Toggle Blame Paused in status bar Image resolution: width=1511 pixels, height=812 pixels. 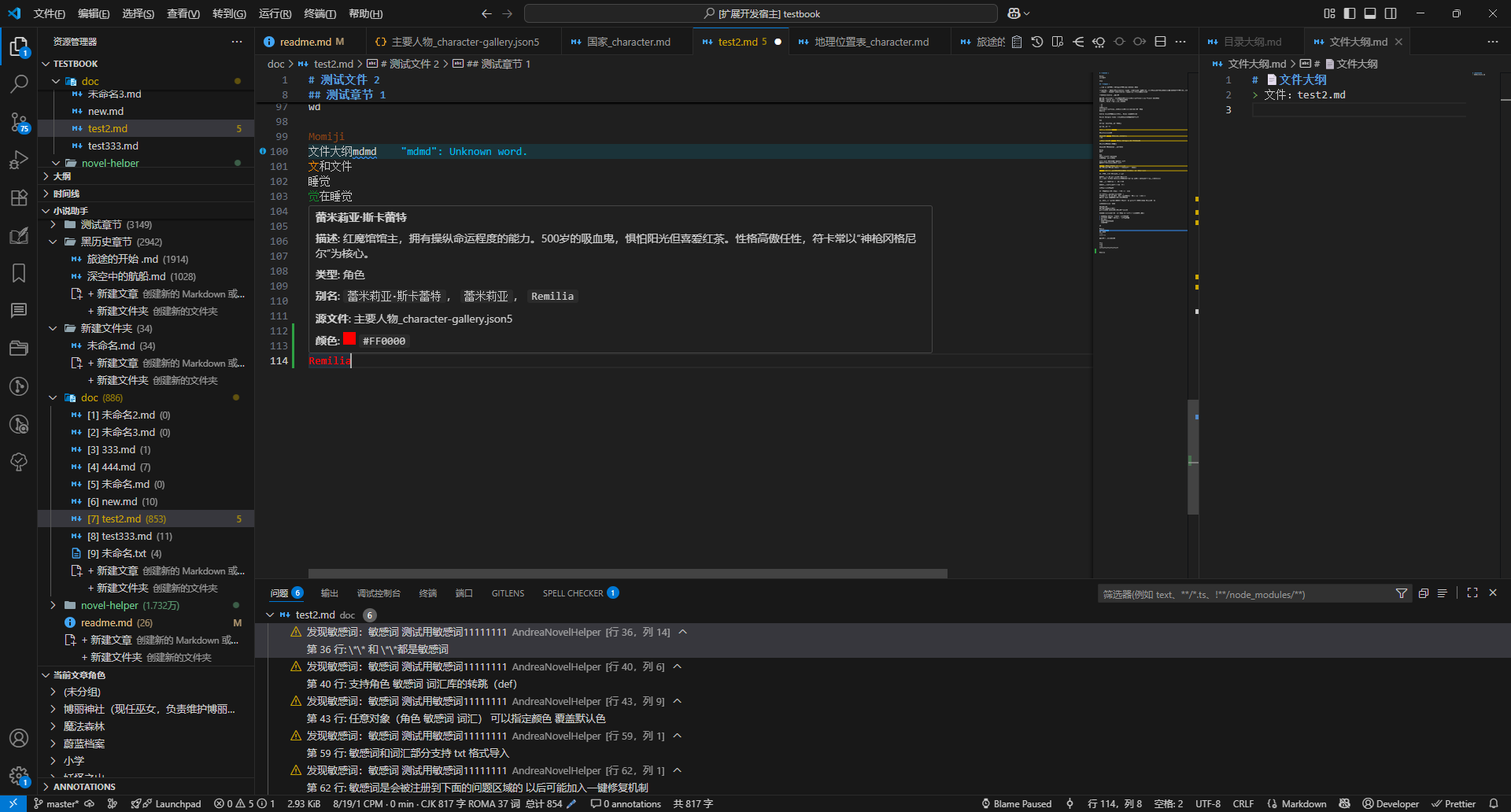coord(1016,803)
